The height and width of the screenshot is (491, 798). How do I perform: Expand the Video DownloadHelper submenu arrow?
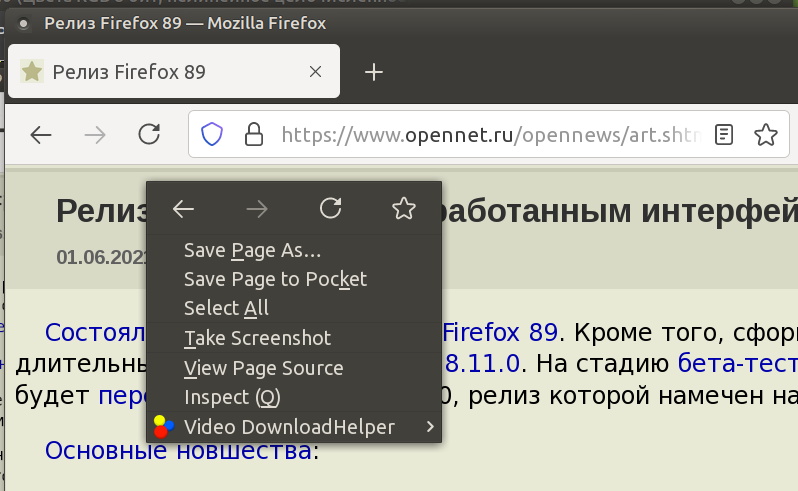[430, 426]
